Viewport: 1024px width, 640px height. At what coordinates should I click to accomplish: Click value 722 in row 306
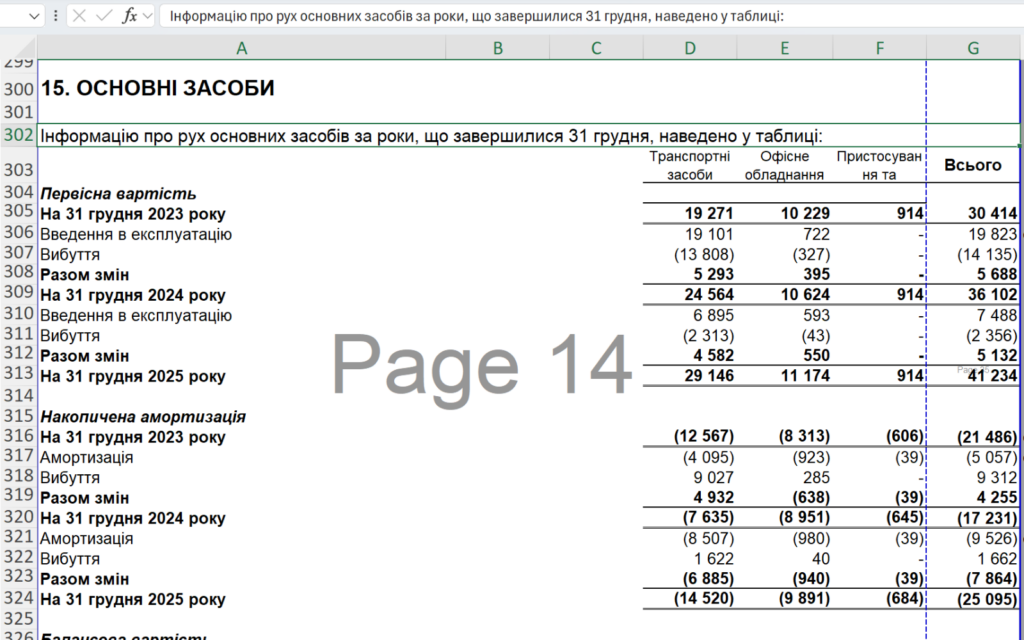[x=816, y=234]
